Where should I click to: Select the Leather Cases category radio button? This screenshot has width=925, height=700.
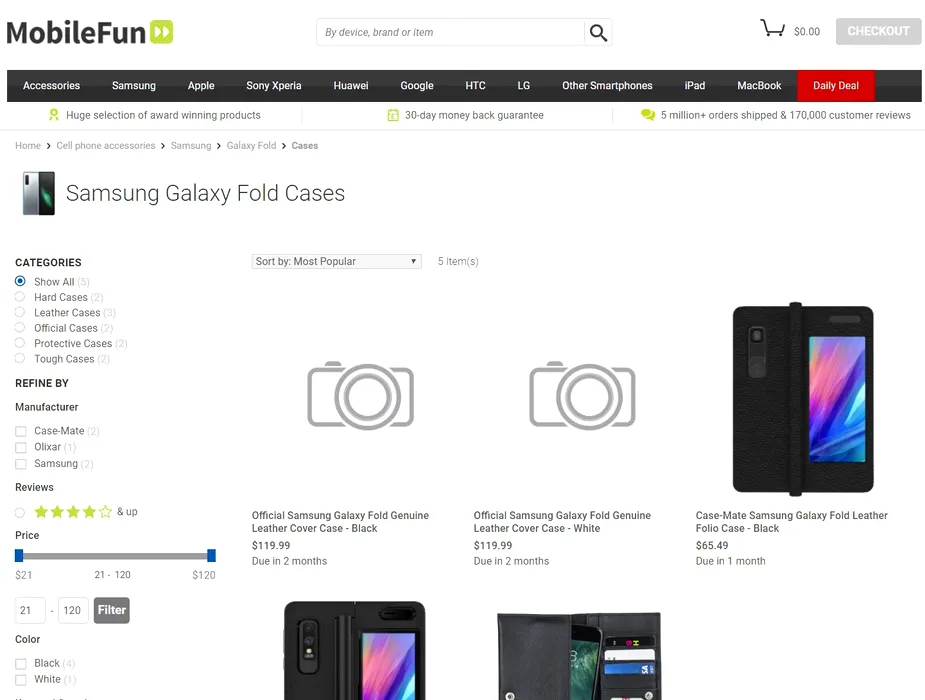[x=20, y=313]
